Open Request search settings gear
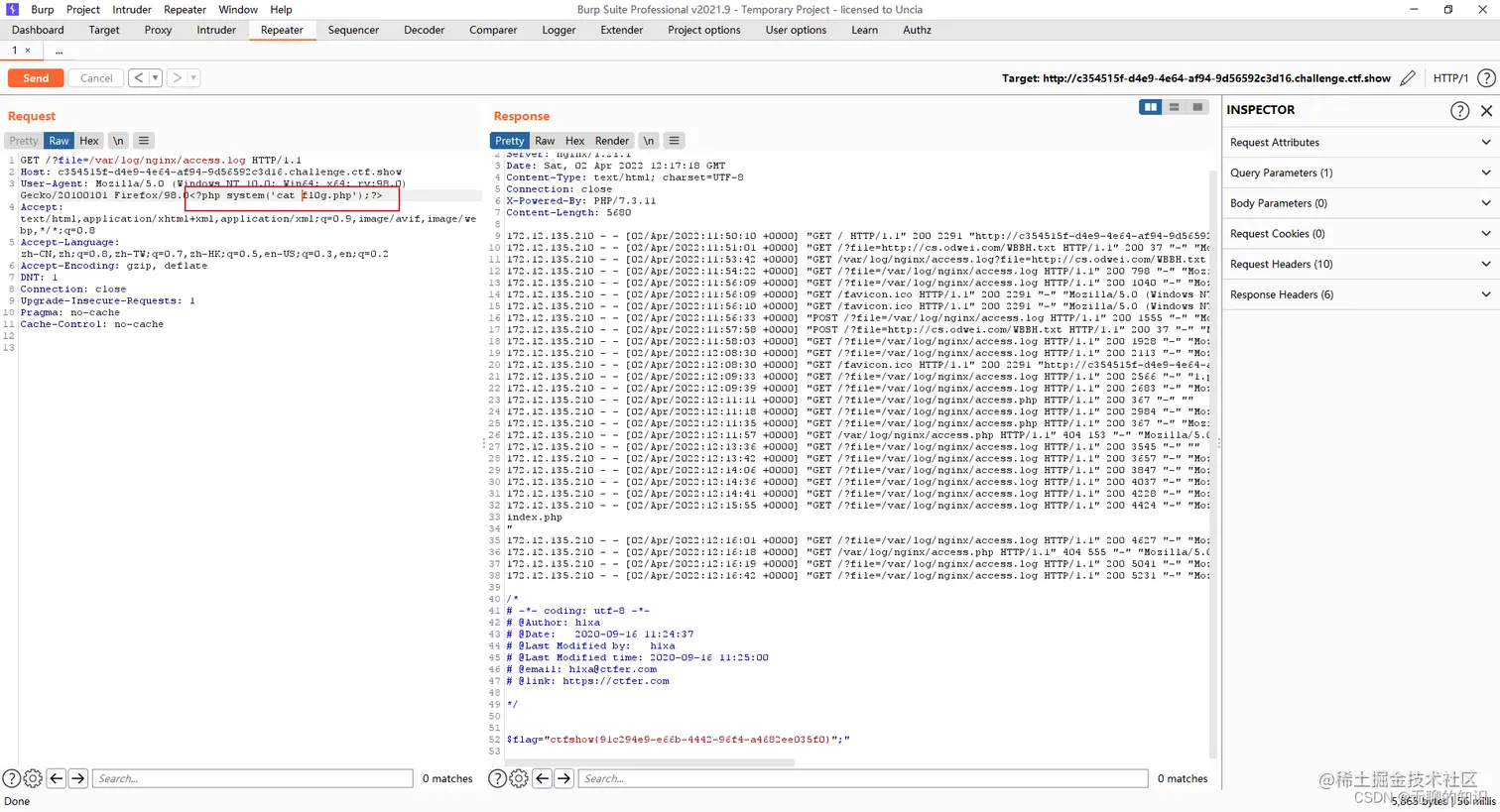Viewport: 1500px width, 812px height. point(33,779)
